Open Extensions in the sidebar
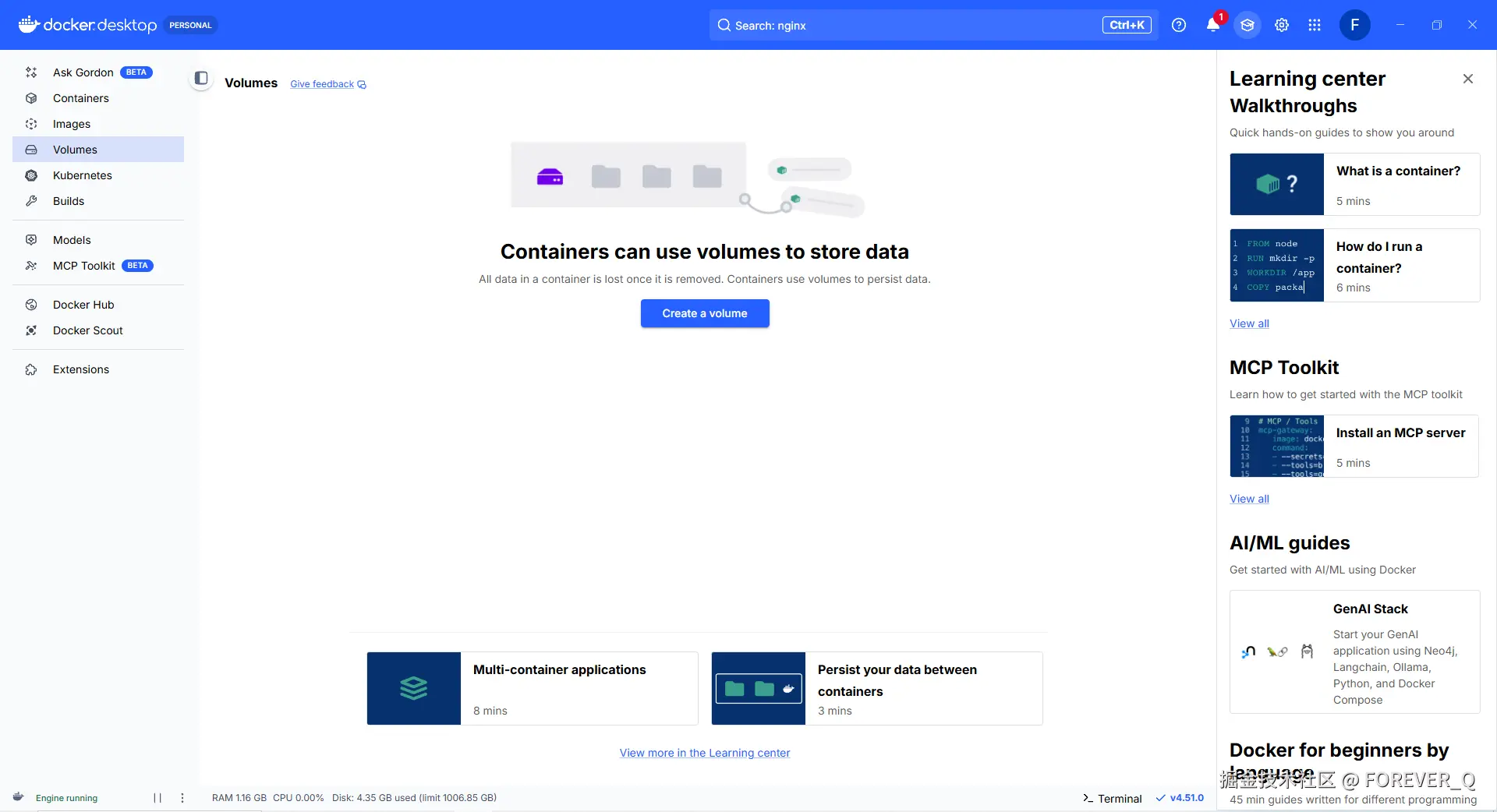The image size is (1497, 812). [98, 369]
